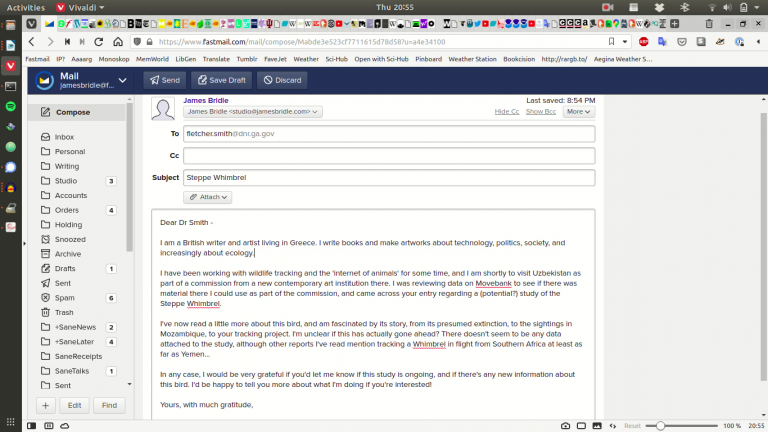Viewport: 768px width, 432px height.
Task: Discard the current draft
Action: 282,80
